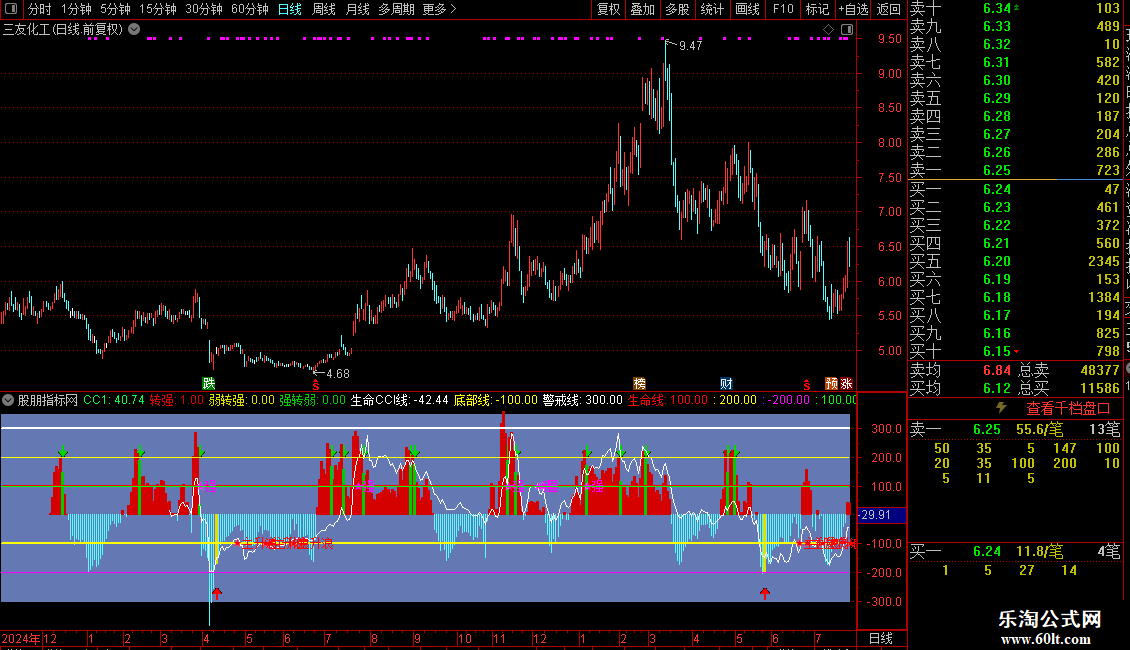
Task: Click the diamond icon atop main chart
Action: (828, 29)
